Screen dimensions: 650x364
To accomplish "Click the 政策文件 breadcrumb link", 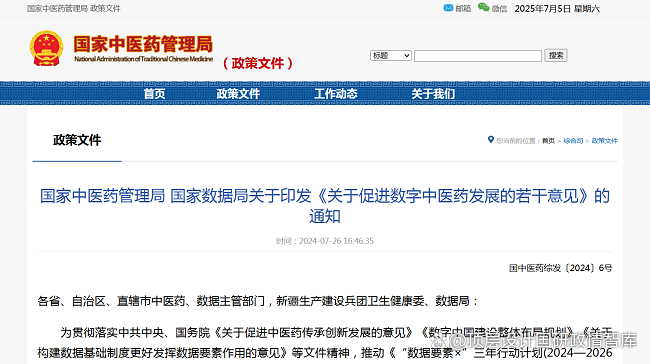I will point(604,141).
